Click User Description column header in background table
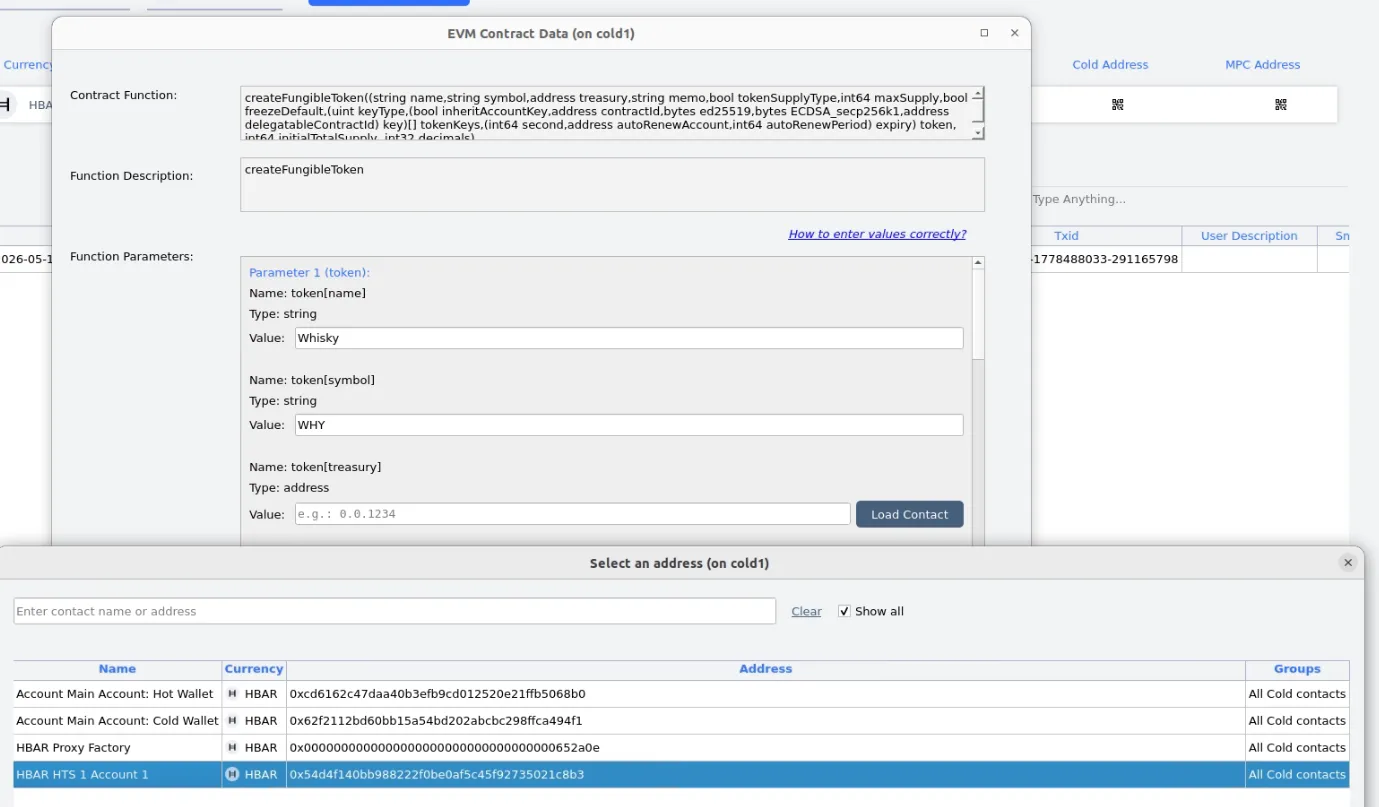The height and width of the screenshot is (807, 1379). click(x=1249, y=236)
